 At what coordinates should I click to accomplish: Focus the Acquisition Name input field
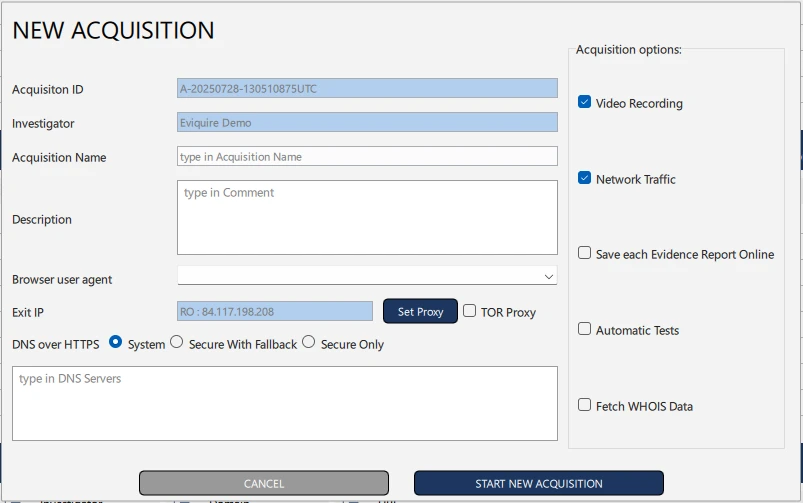click(367, 156)
